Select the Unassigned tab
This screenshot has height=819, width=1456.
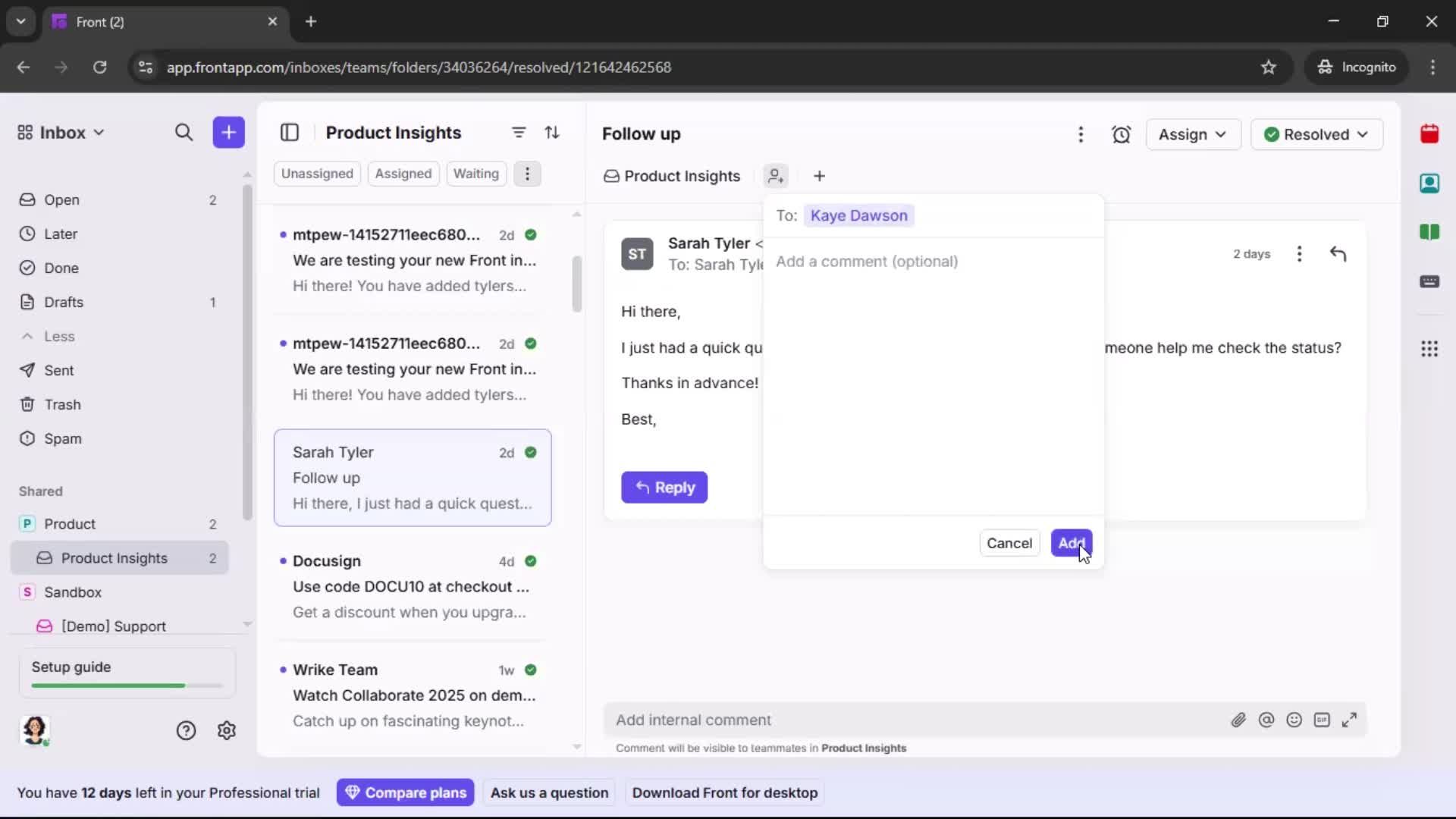(317, 174)
